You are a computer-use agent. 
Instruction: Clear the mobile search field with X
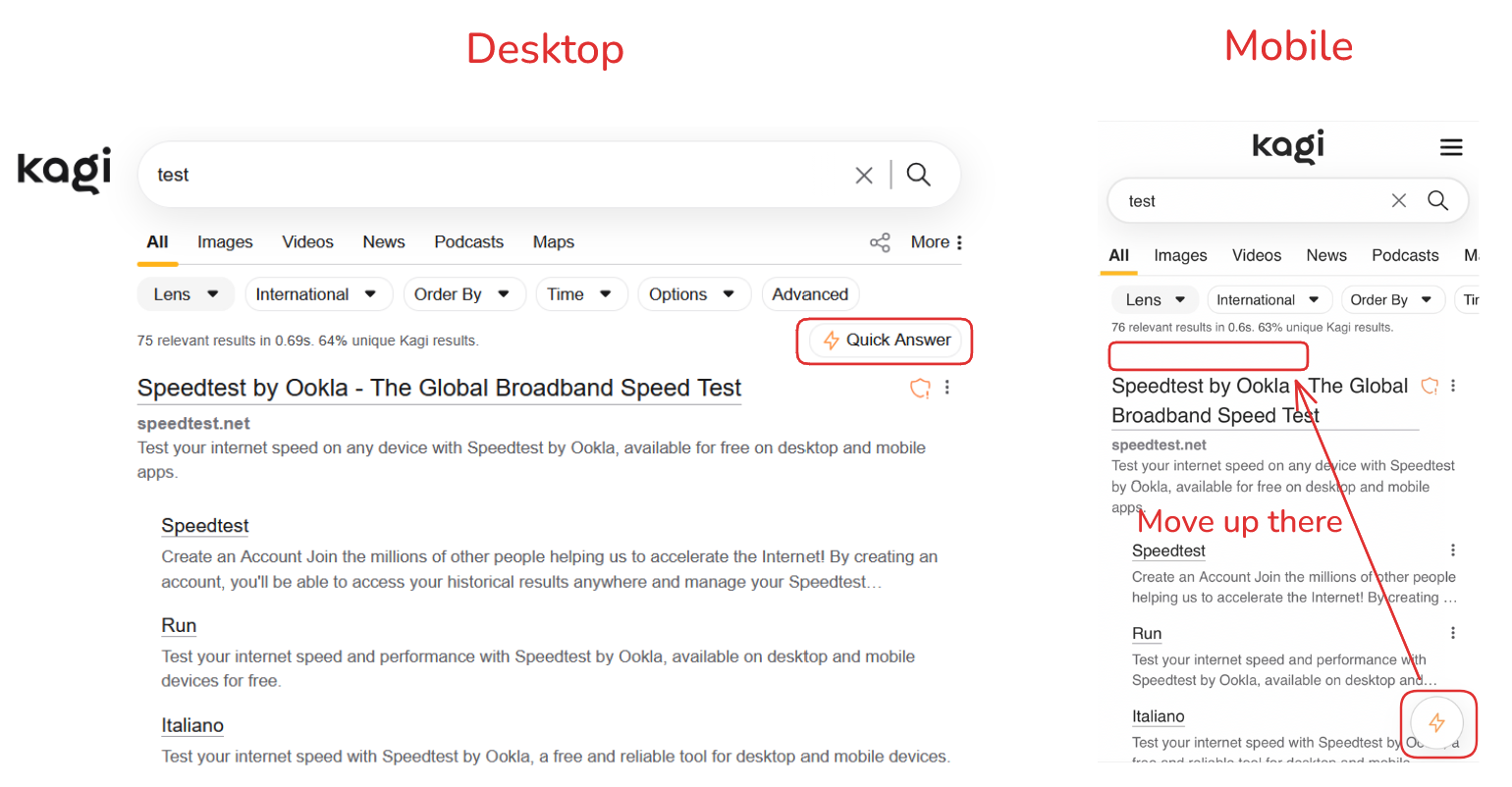tap(1399, 201)
